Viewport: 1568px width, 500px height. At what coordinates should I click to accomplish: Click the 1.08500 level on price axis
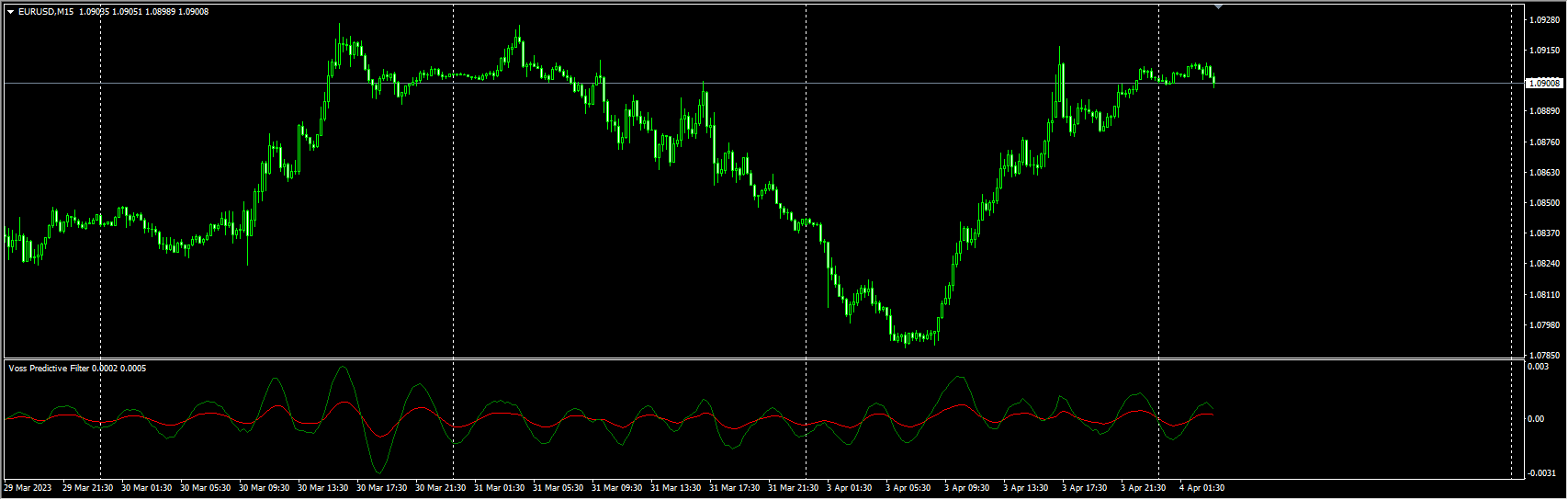pyautogui.click(x=1543, y=203)
